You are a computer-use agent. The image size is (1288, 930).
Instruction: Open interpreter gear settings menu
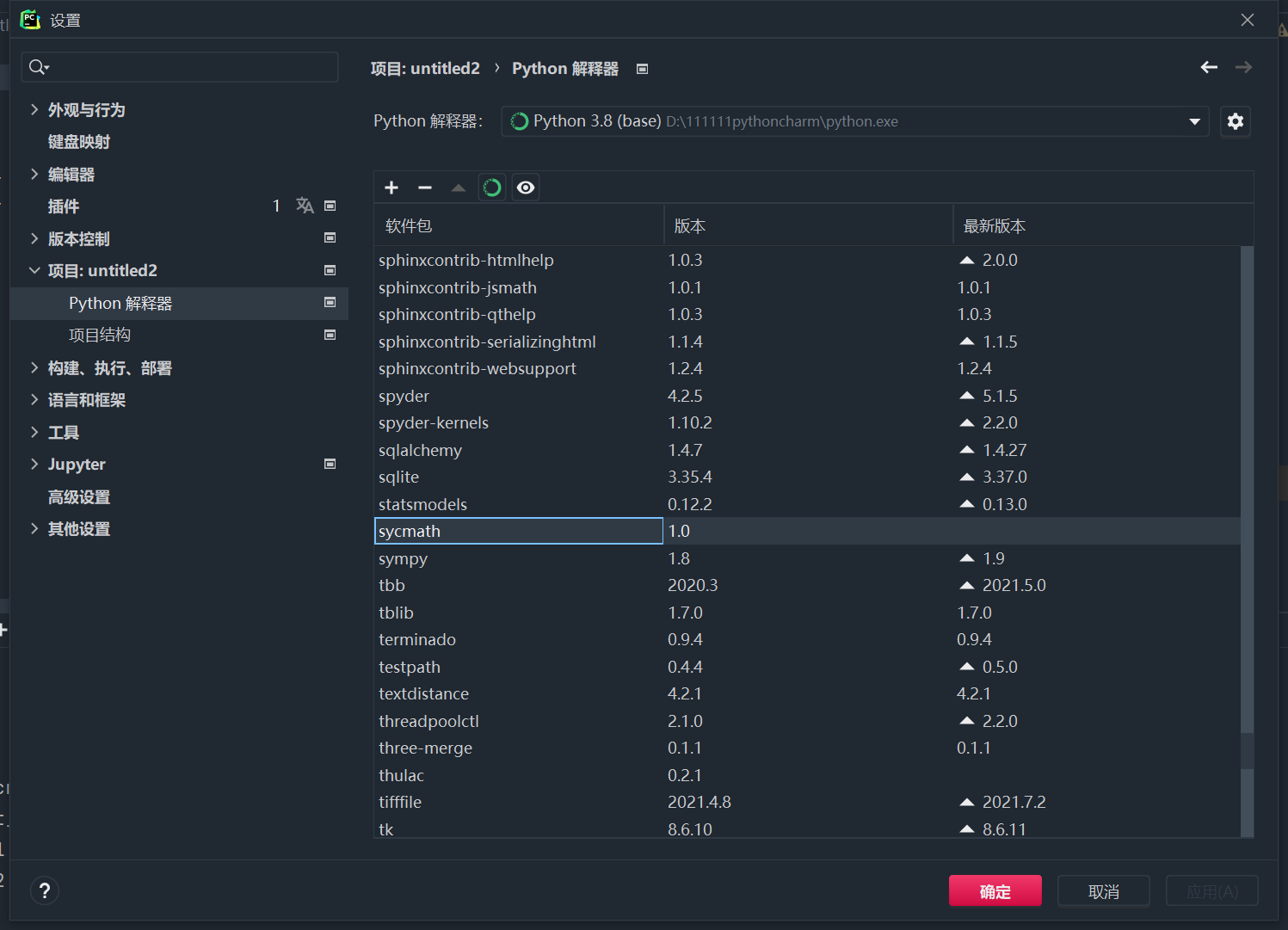(1236, 121)
